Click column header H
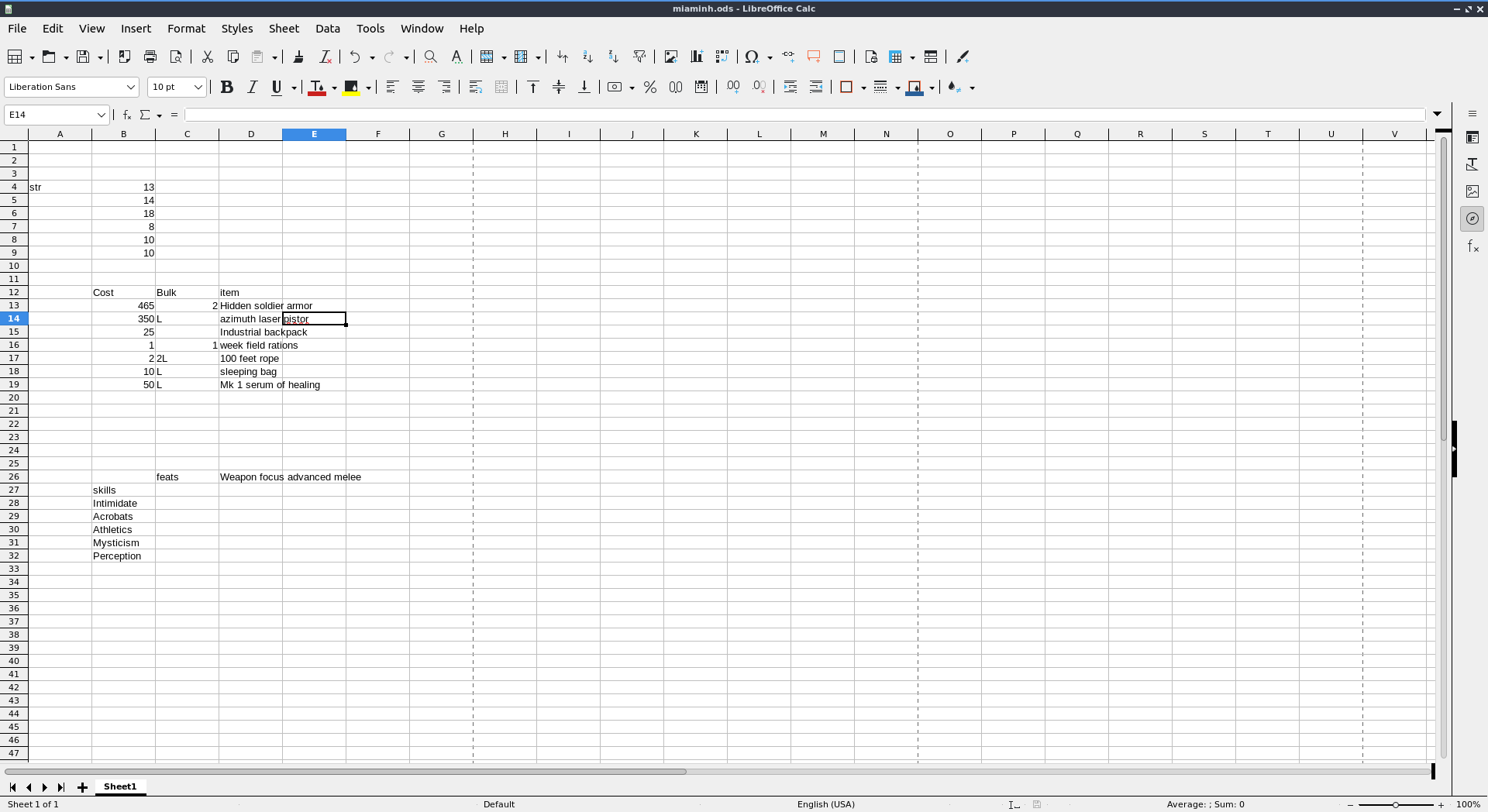Screen dimensions: 1488x812 (505, 134)
